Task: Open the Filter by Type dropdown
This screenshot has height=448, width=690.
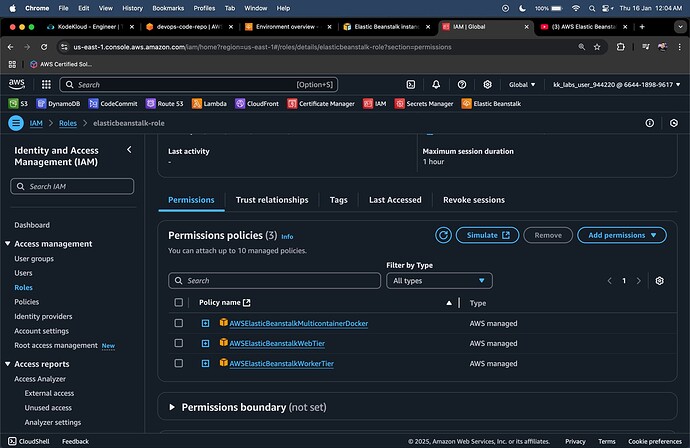Action: point(439,281)
